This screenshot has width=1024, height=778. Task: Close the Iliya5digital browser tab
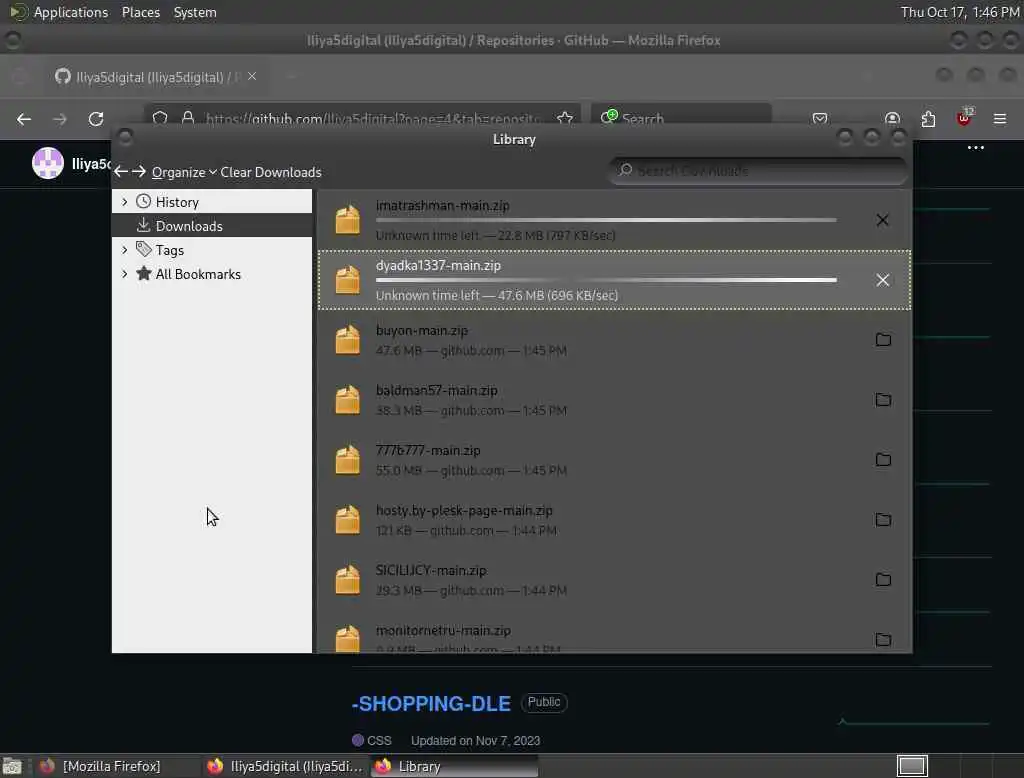[x=252, y=76]
